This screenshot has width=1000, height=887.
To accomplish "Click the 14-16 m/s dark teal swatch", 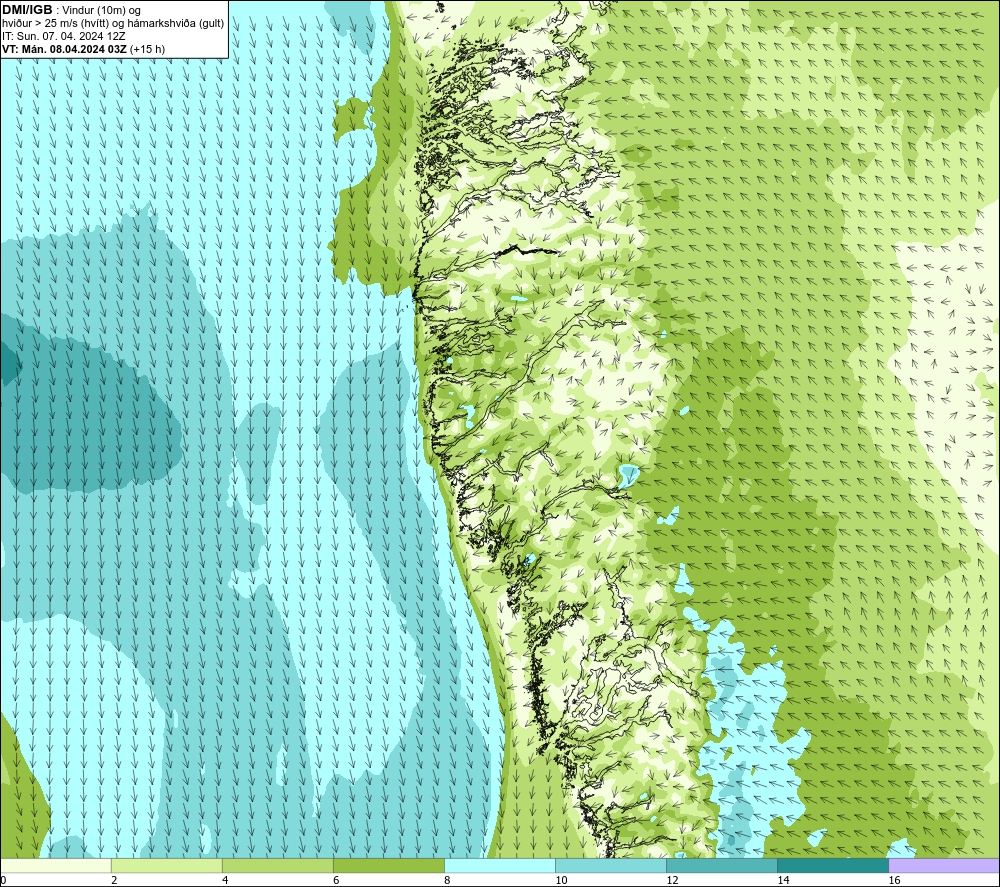I will (x=832, y=865).
